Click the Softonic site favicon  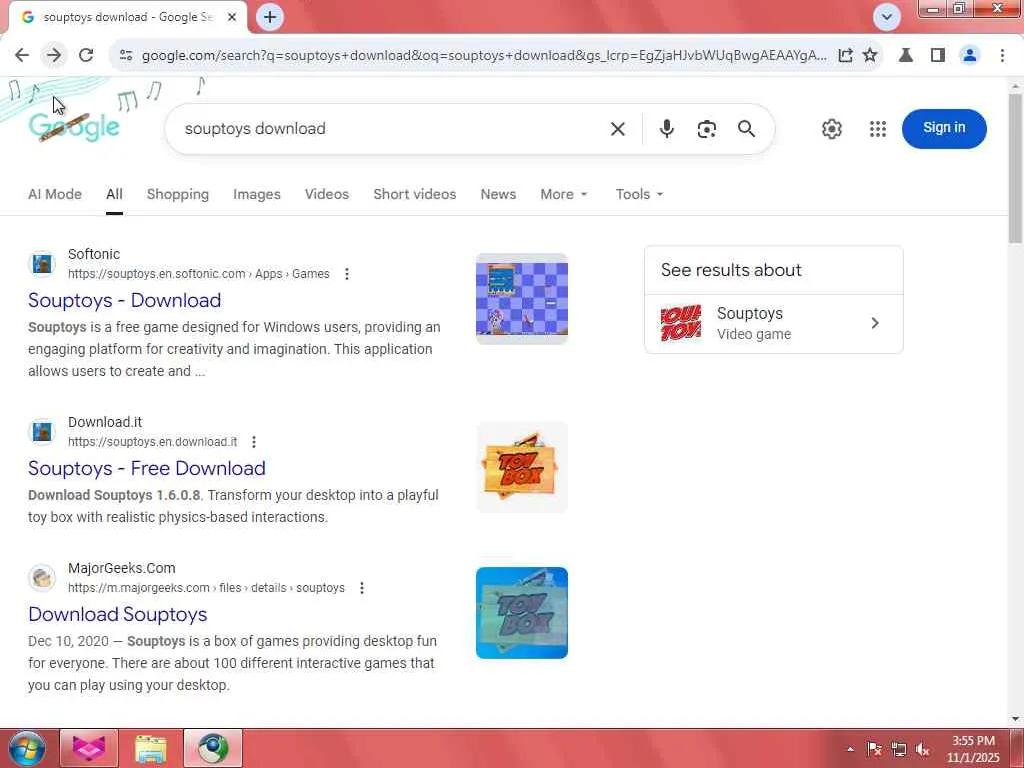(x=42, y=264)
